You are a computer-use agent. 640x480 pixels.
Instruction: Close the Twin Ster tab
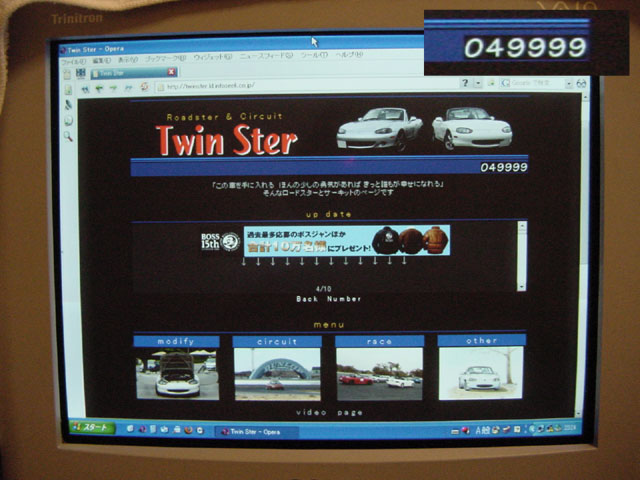pos(172,72)
